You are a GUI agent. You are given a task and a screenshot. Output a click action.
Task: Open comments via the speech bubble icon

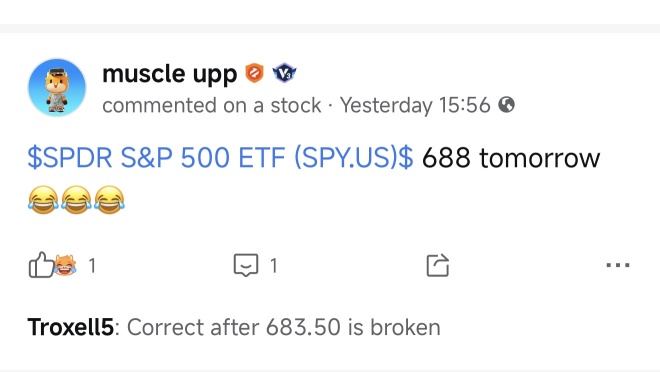[x=246, y=265]
